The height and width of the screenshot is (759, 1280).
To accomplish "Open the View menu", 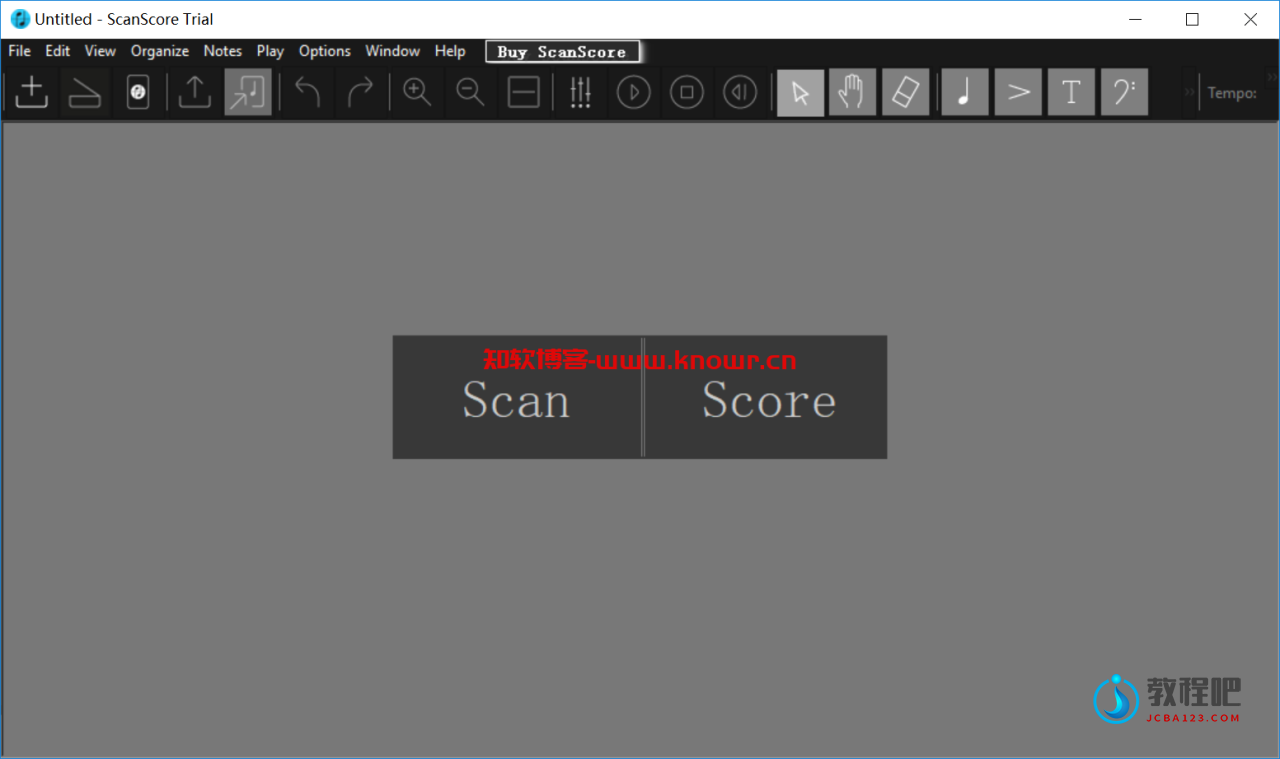I will [x=100, y=51].
